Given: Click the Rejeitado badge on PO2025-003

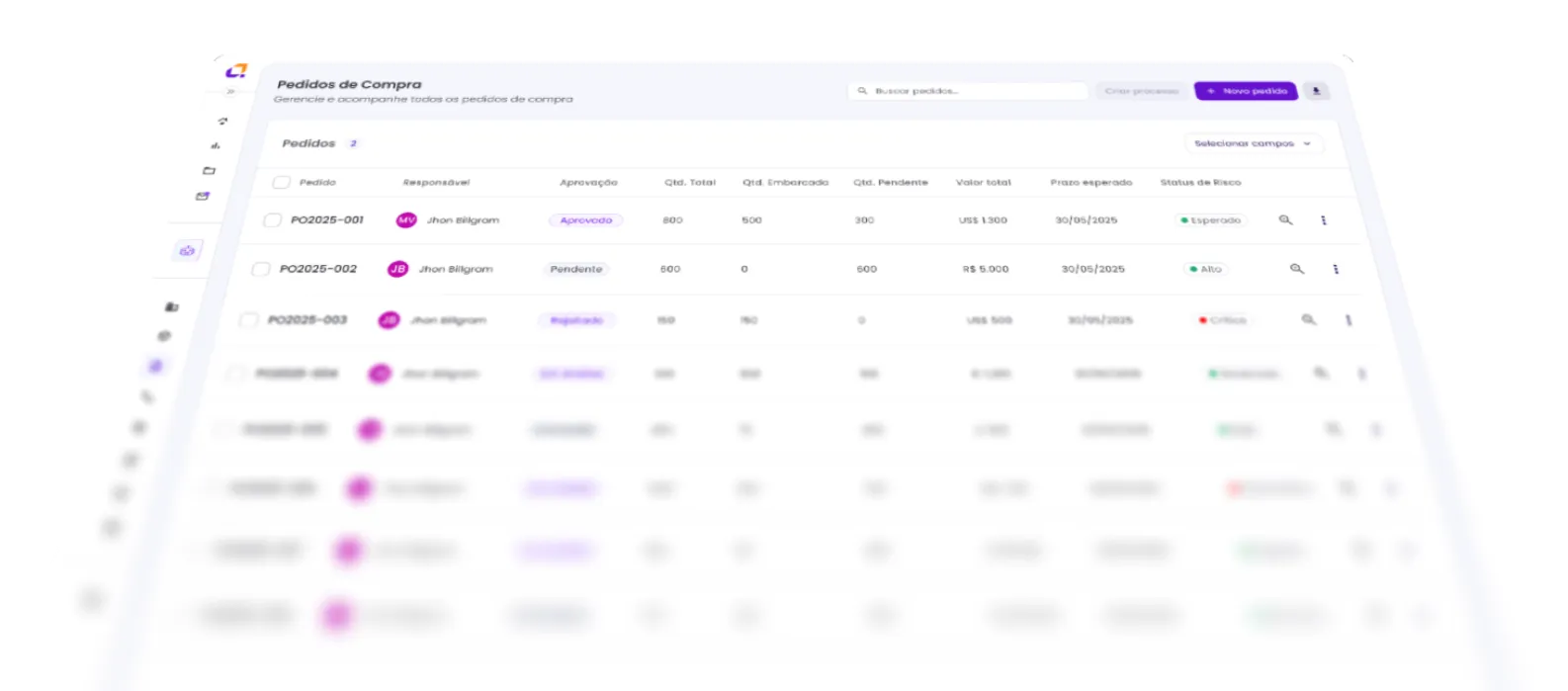Looking at the screenshot, I should [576, 320].
